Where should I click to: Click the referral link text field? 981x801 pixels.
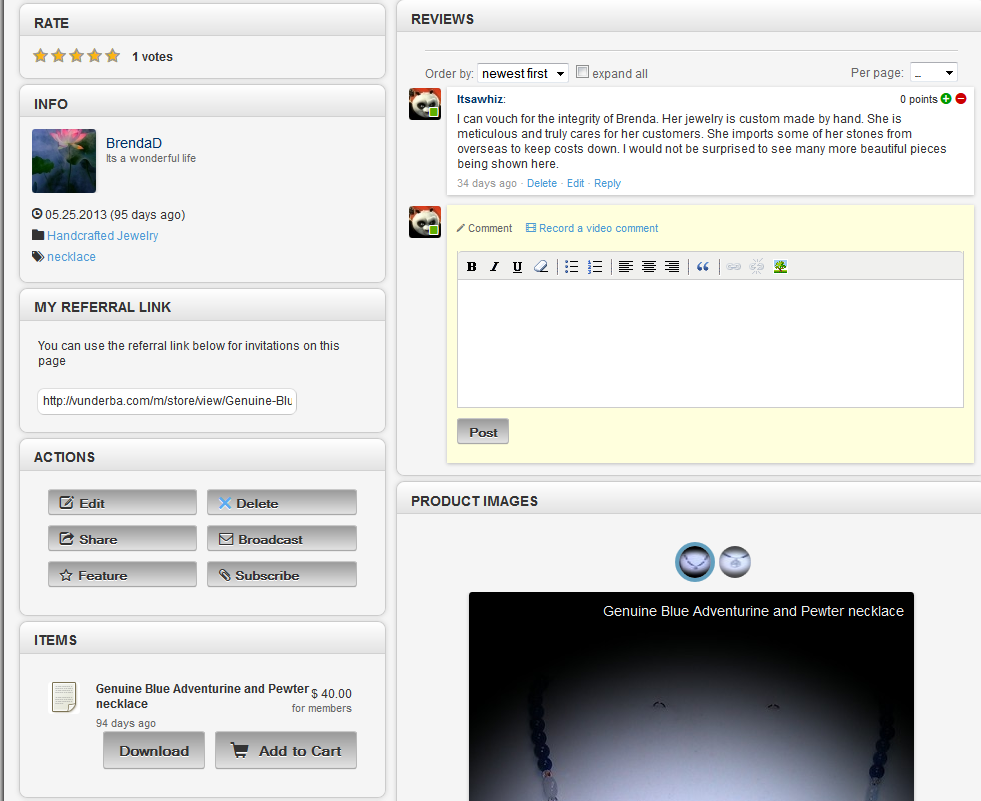(x=167, y=401)
